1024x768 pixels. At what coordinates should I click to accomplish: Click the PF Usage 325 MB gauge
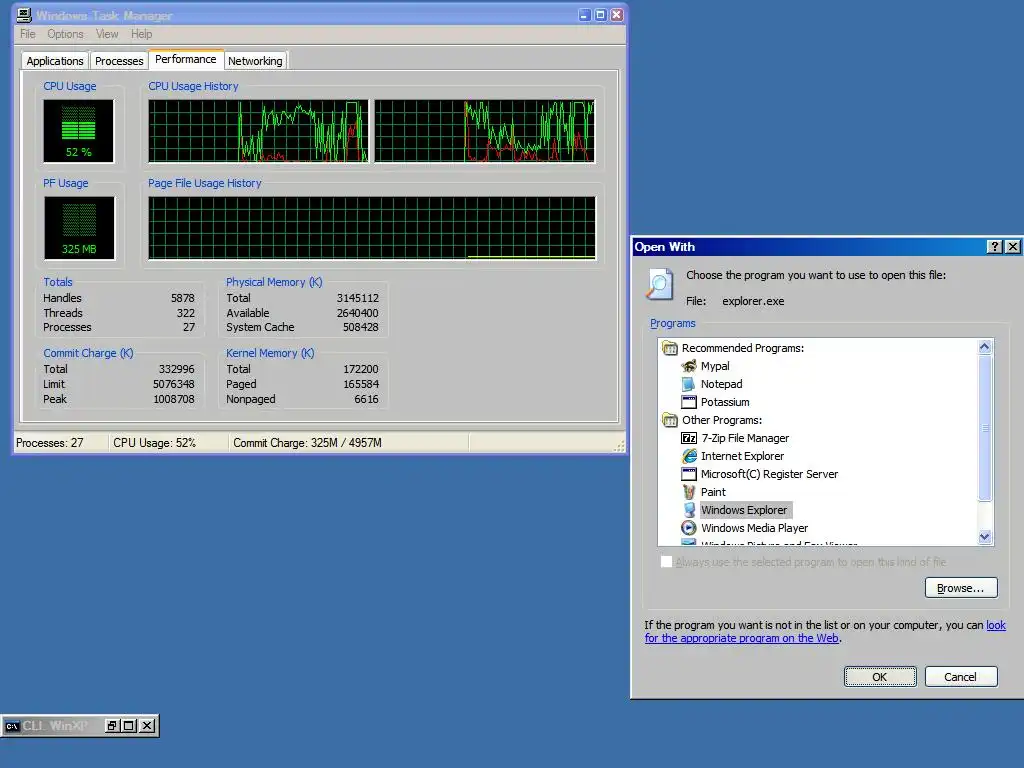coord(79,228)
